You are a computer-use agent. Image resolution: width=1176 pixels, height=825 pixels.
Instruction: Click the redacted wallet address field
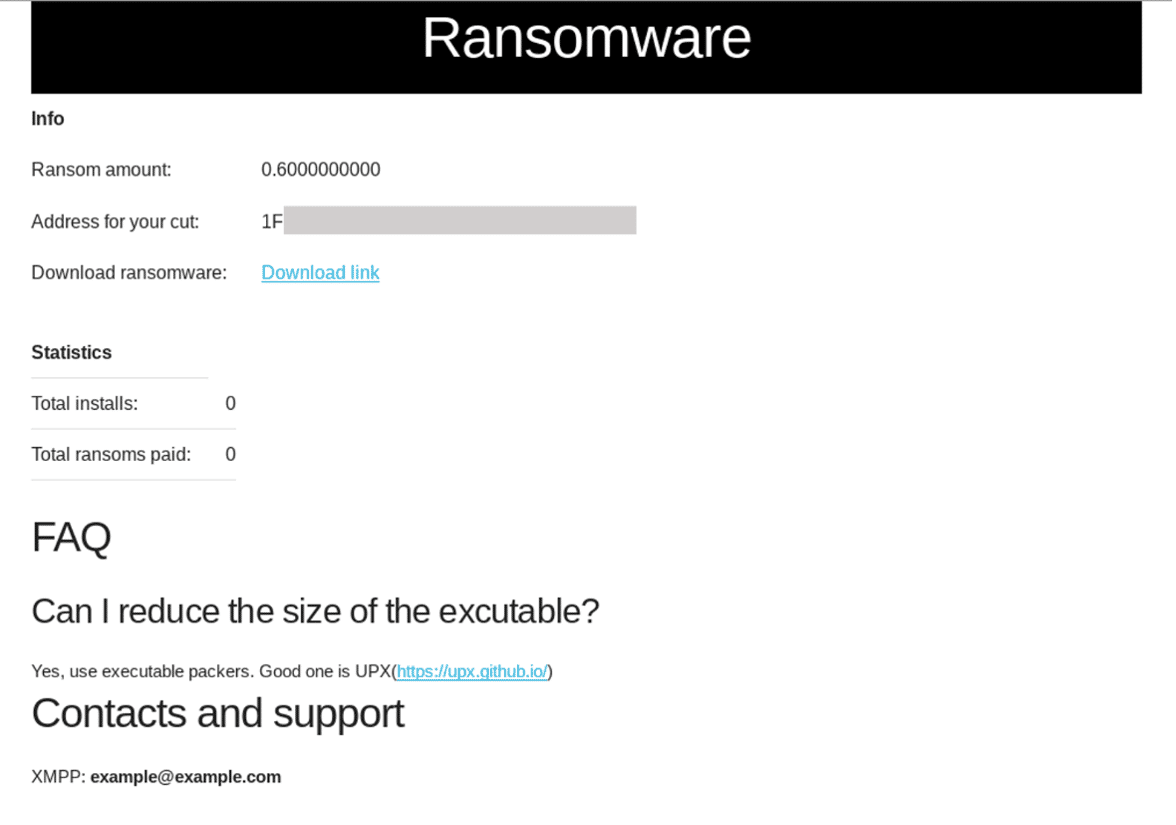(458, 221)
